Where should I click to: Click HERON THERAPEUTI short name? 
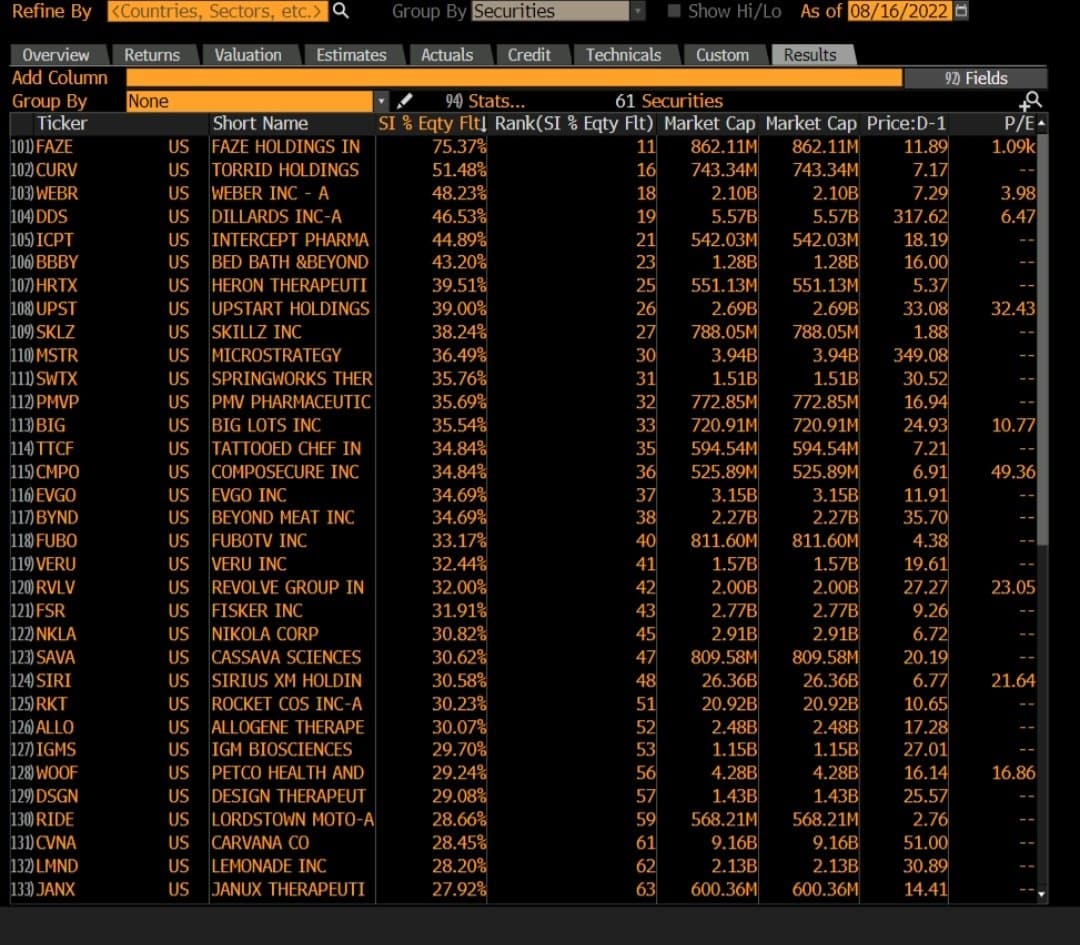[x=289, y=286]
